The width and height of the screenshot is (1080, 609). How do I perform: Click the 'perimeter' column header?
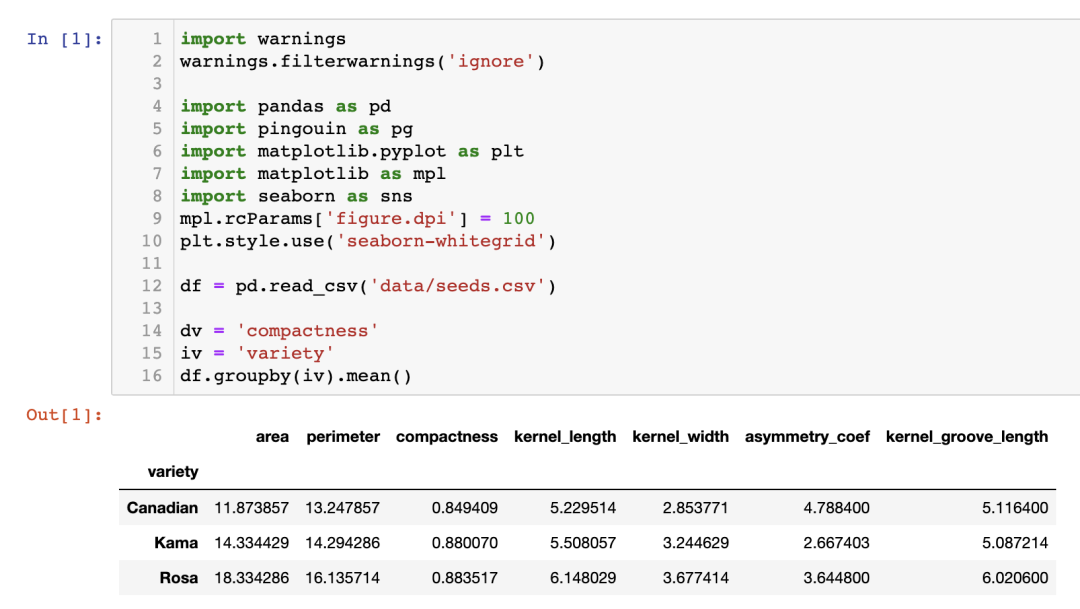click(x=343, y=437)
